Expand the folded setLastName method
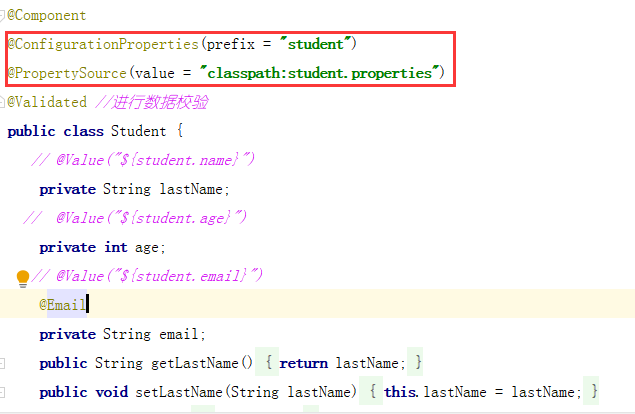The height and width of the screenshot is (414, 635). point(2,392)
